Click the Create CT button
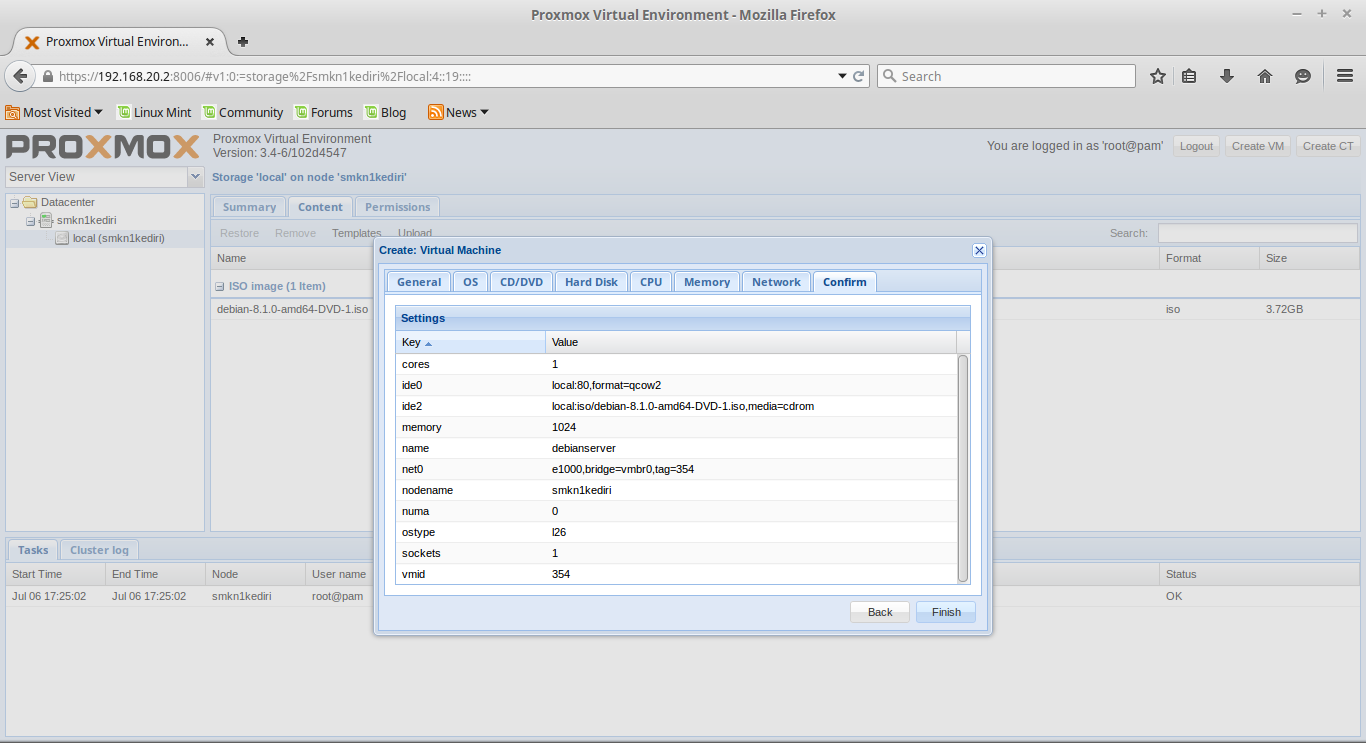Viewport: 1366px width, 743px height. tap(1328, 146)
